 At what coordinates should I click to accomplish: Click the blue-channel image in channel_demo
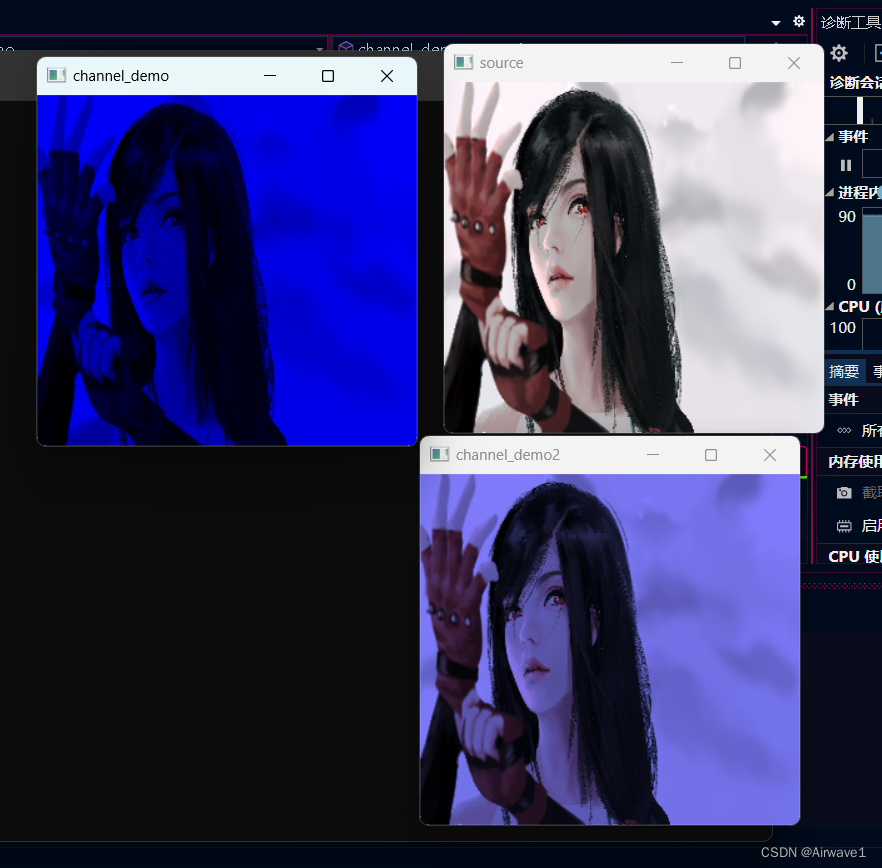(x=227, y=270)
